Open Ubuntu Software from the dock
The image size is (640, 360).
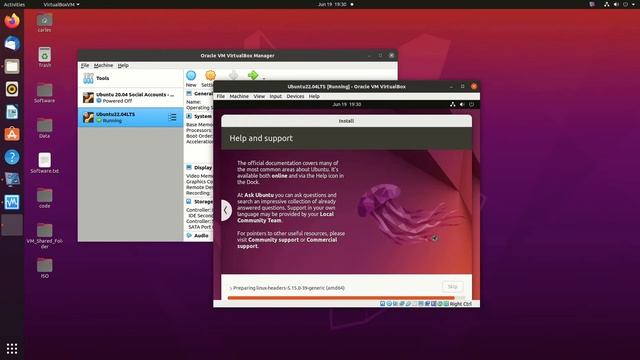point(12,134)
